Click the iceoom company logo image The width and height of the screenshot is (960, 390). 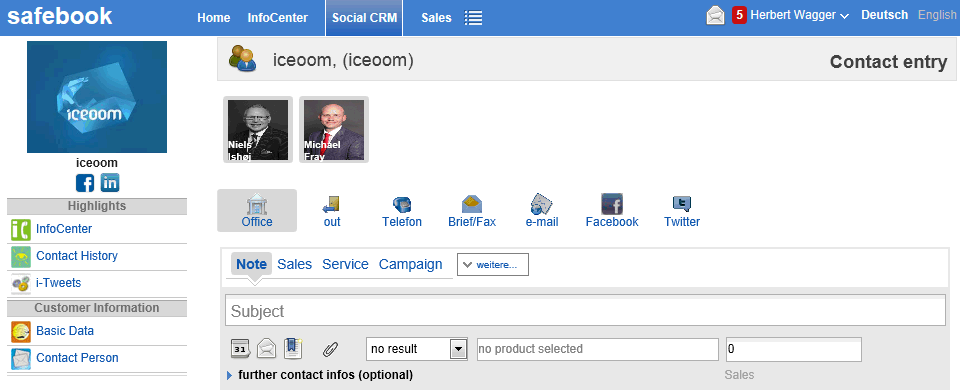point(97,97)
